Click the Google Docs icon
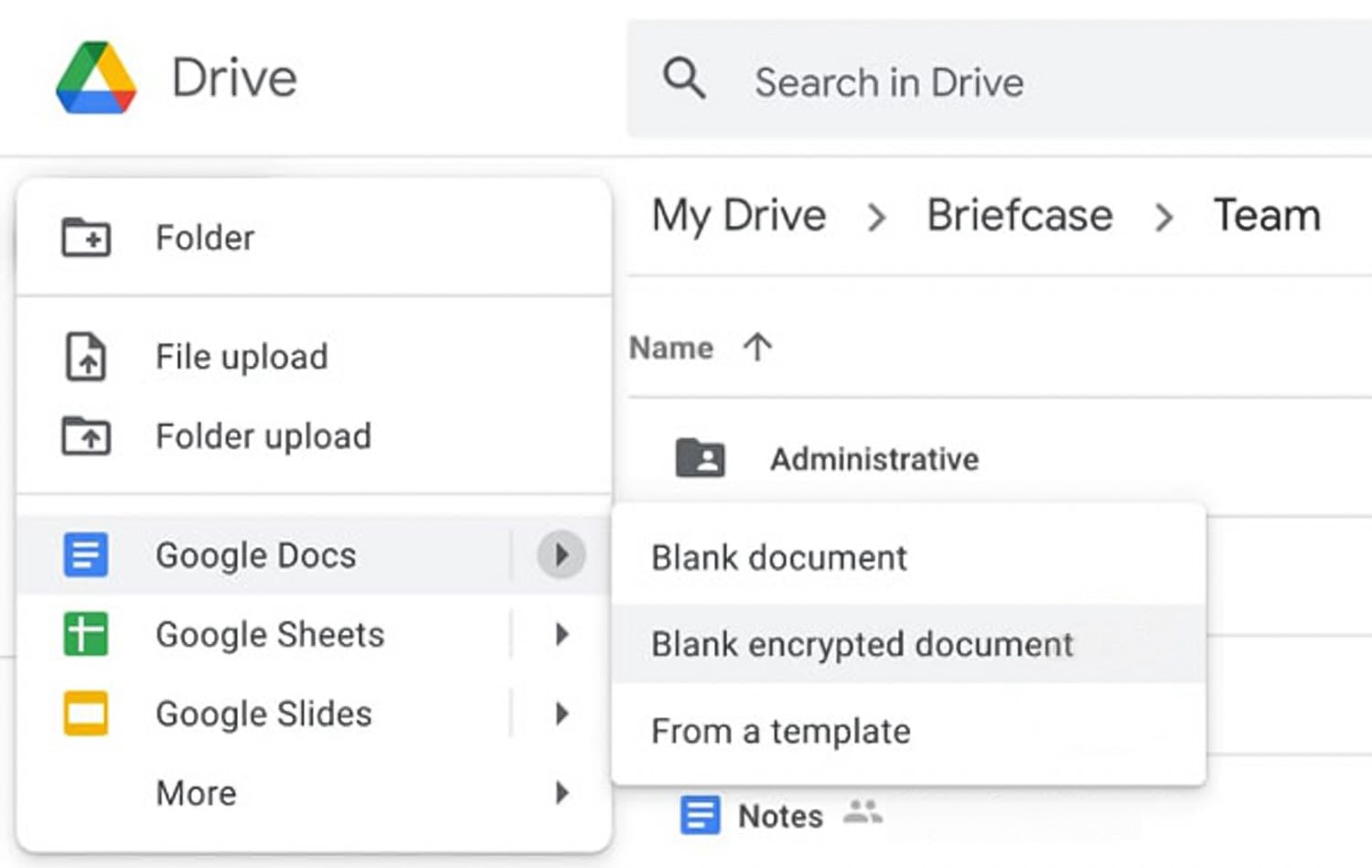 click(86, 555)
